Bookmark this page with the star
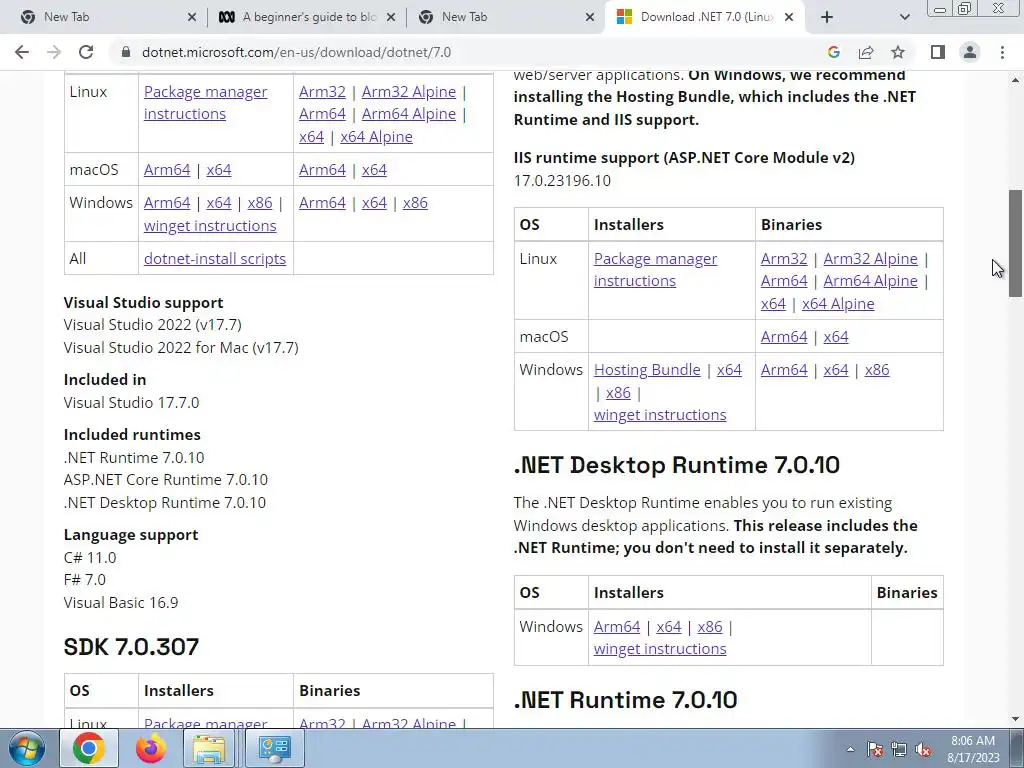This screenshot has height=768, width=1024. pos(898,52)
